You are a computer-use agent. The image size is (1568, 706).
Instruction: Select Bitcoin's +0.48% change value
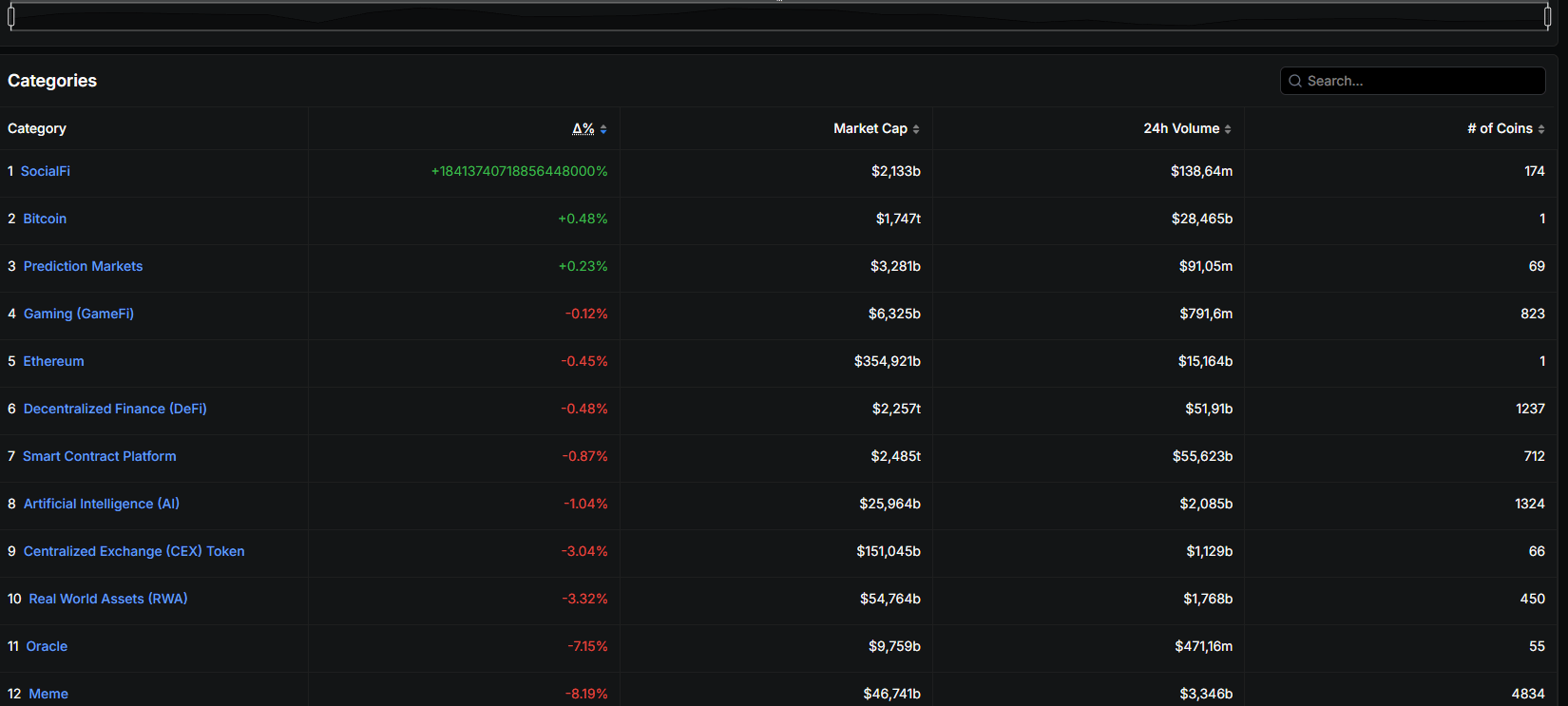583,219
